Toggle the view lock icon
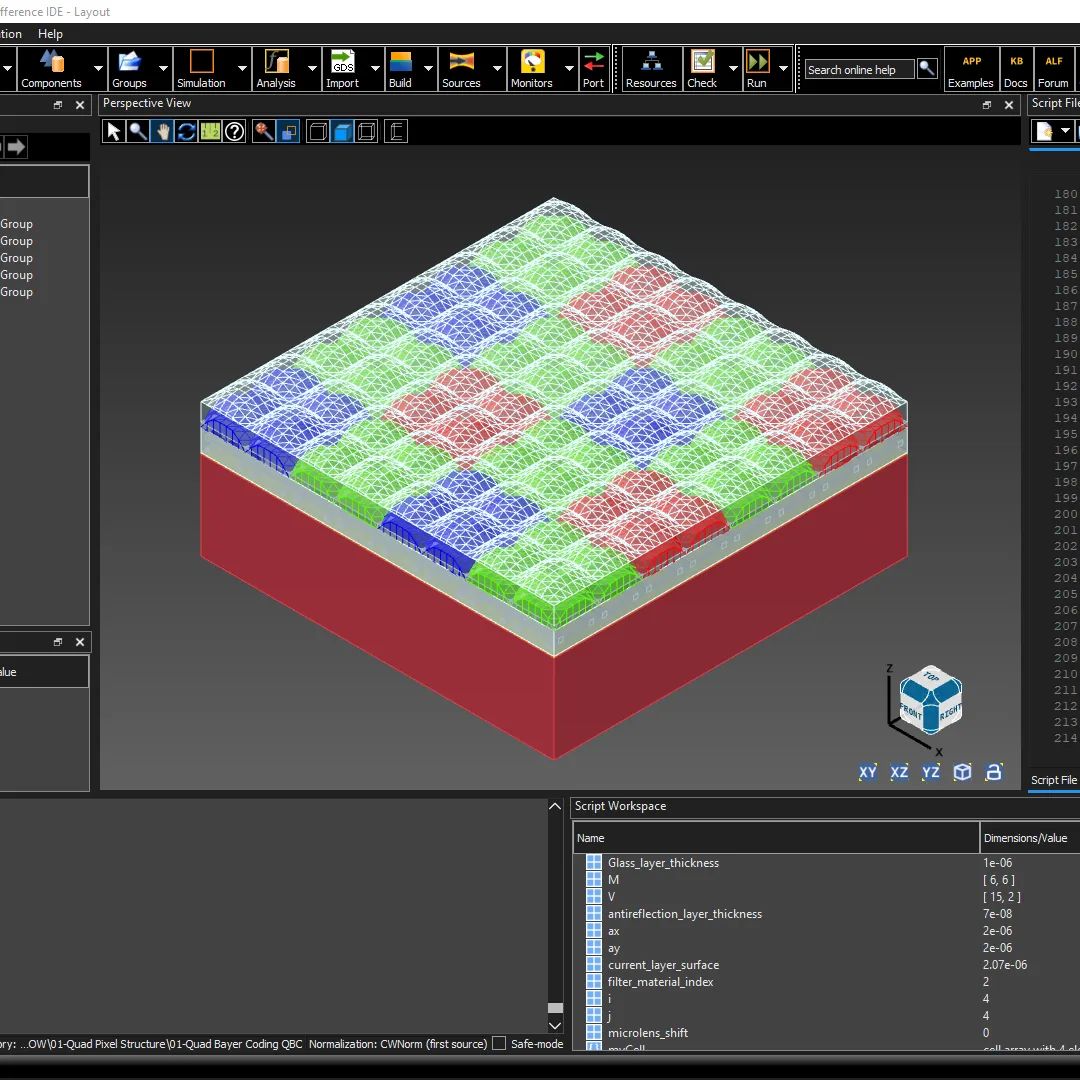Viewport: 1080px width, 1080px height. (993, 772)
